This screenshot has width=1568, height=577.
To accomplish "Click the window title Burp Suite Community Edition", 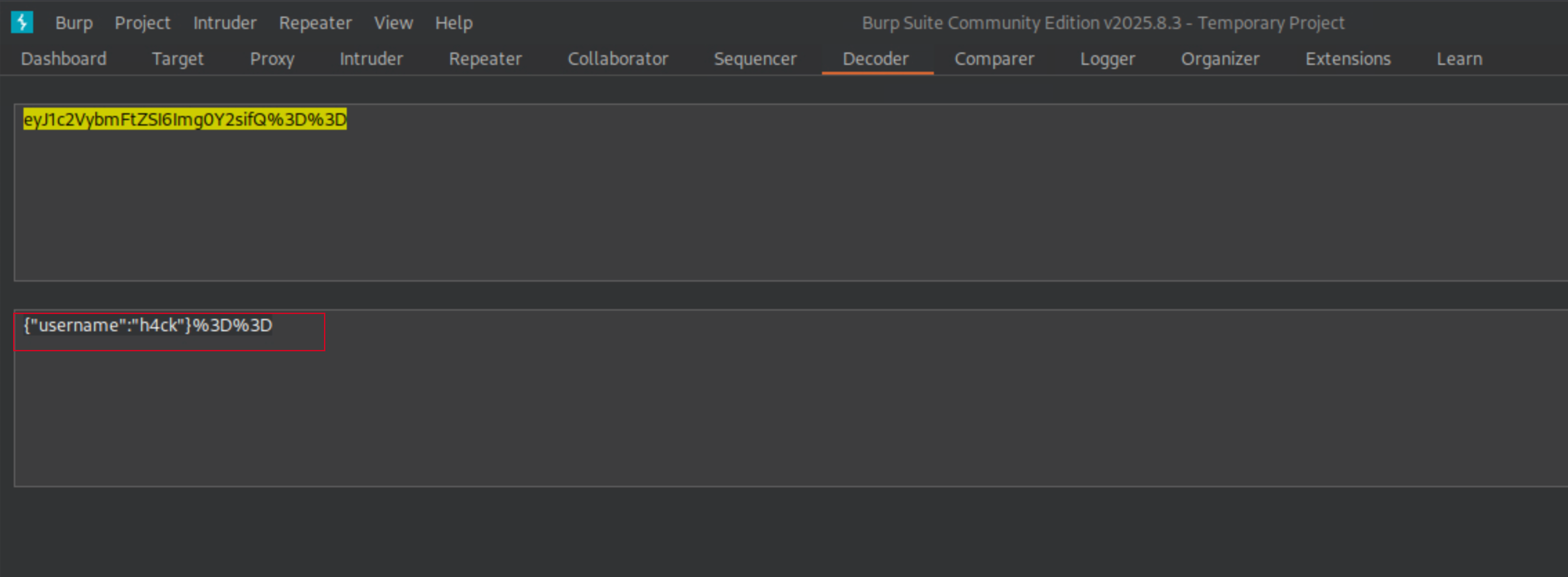I will pyautogui.click(x=1103, y=23).
